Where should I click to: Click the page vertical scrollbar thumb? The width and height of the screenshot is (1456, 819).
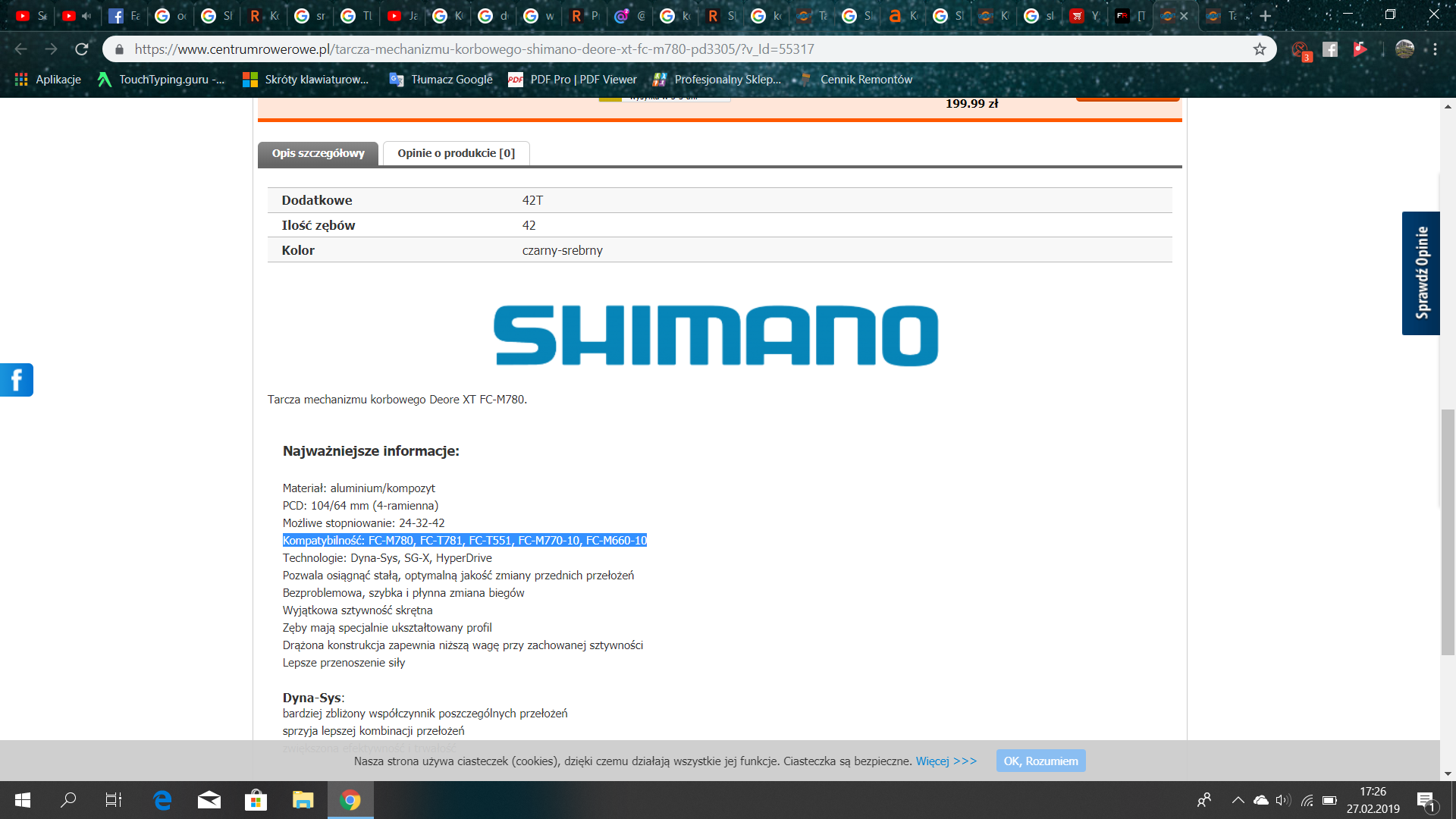(x=1448, y=531)
